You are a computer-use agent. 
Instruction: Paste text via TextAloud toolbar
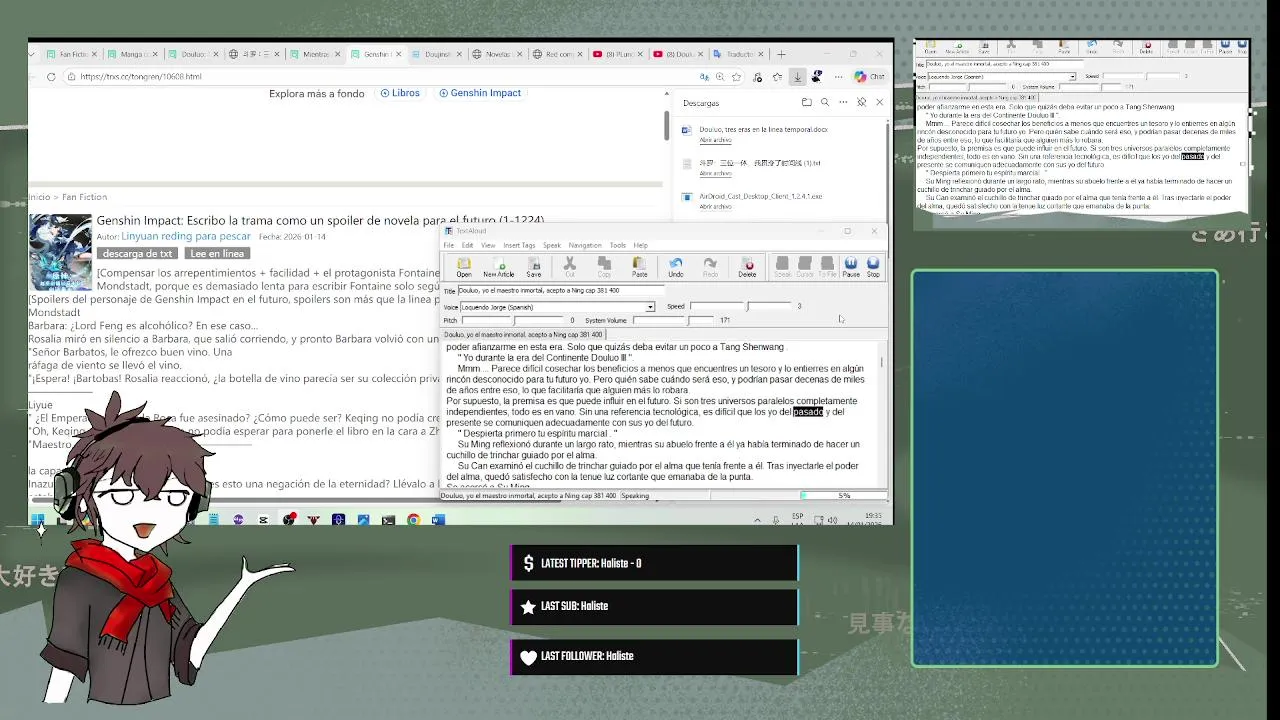tap(639, 267)
